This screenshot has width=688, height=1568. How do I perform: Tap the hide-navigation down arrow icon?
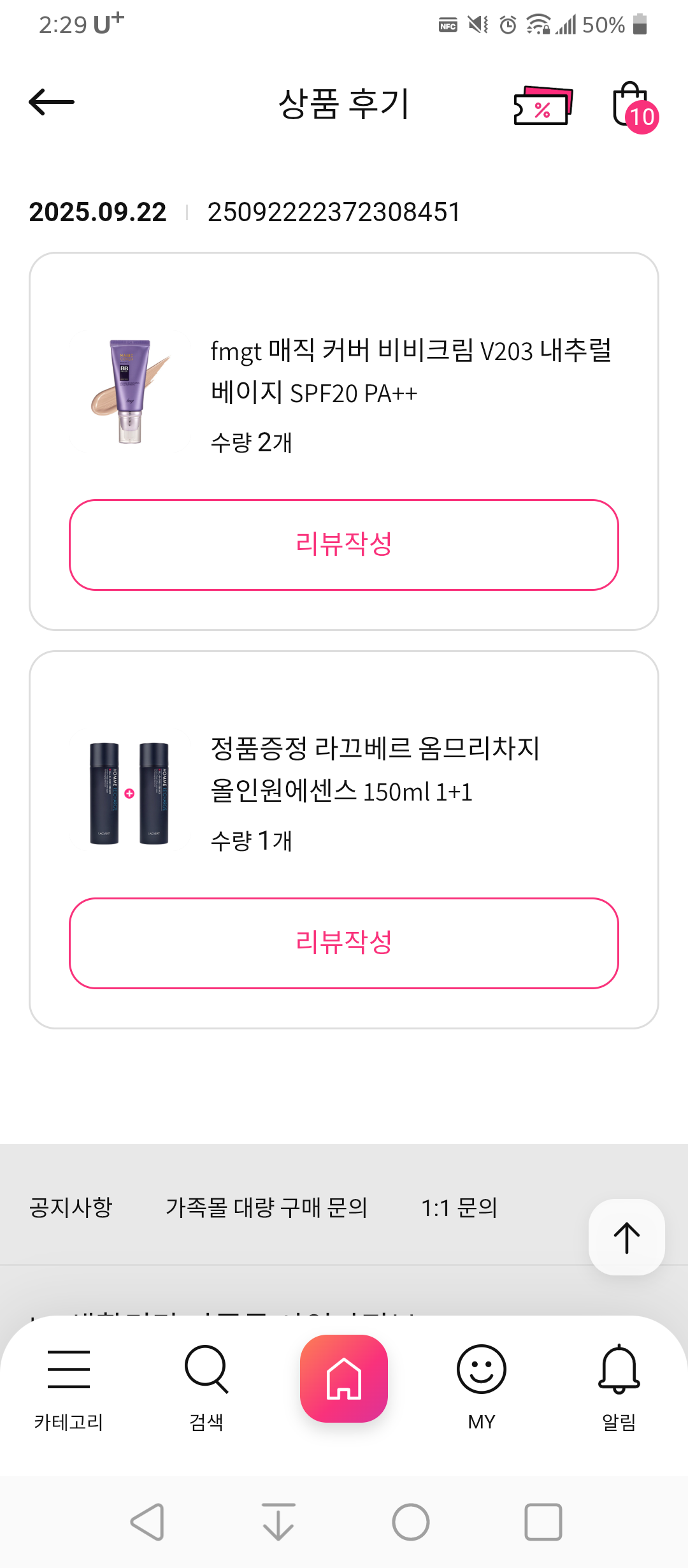tap(278, 1522)
